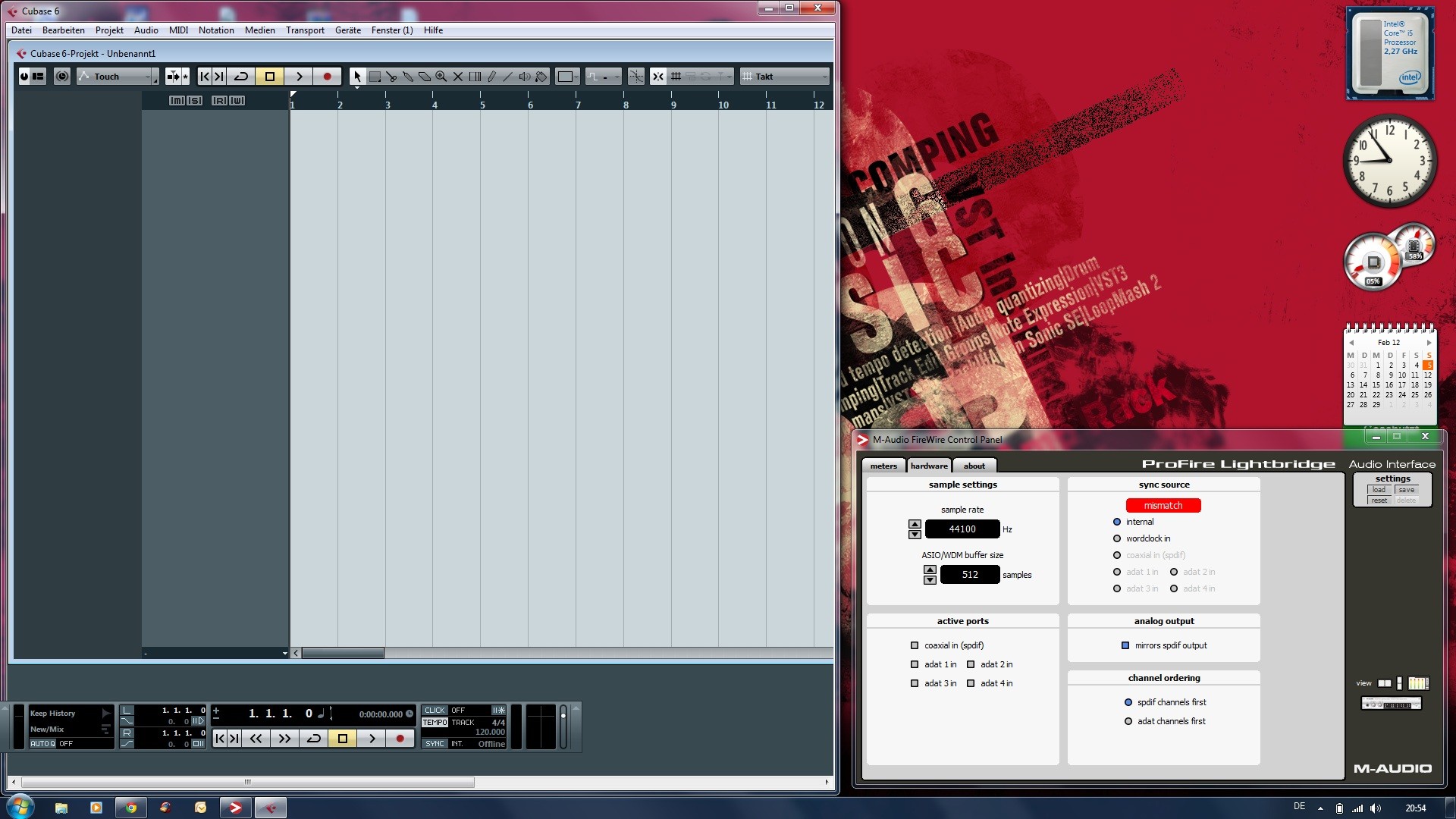Toggle Cycle loop in project toolbar
1456x819 pixels.
(241, 77)
